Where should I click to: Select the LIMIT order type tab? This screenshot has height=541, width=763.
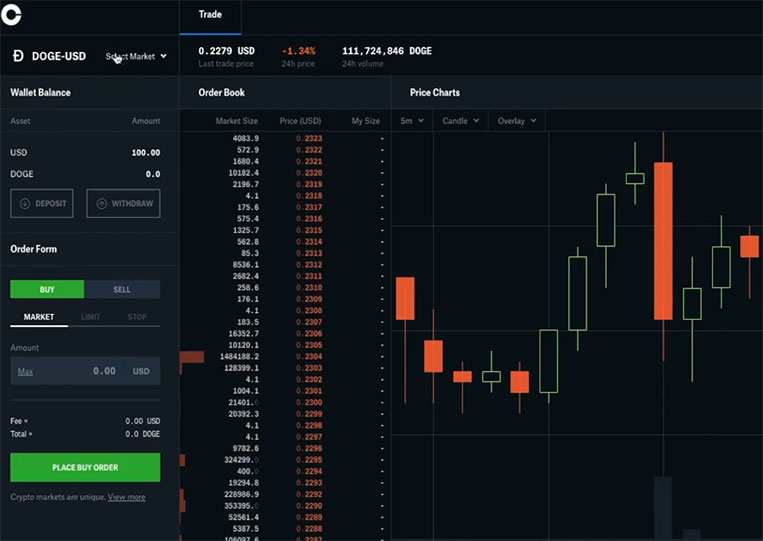pyautogui.click(x=91, y=317)
